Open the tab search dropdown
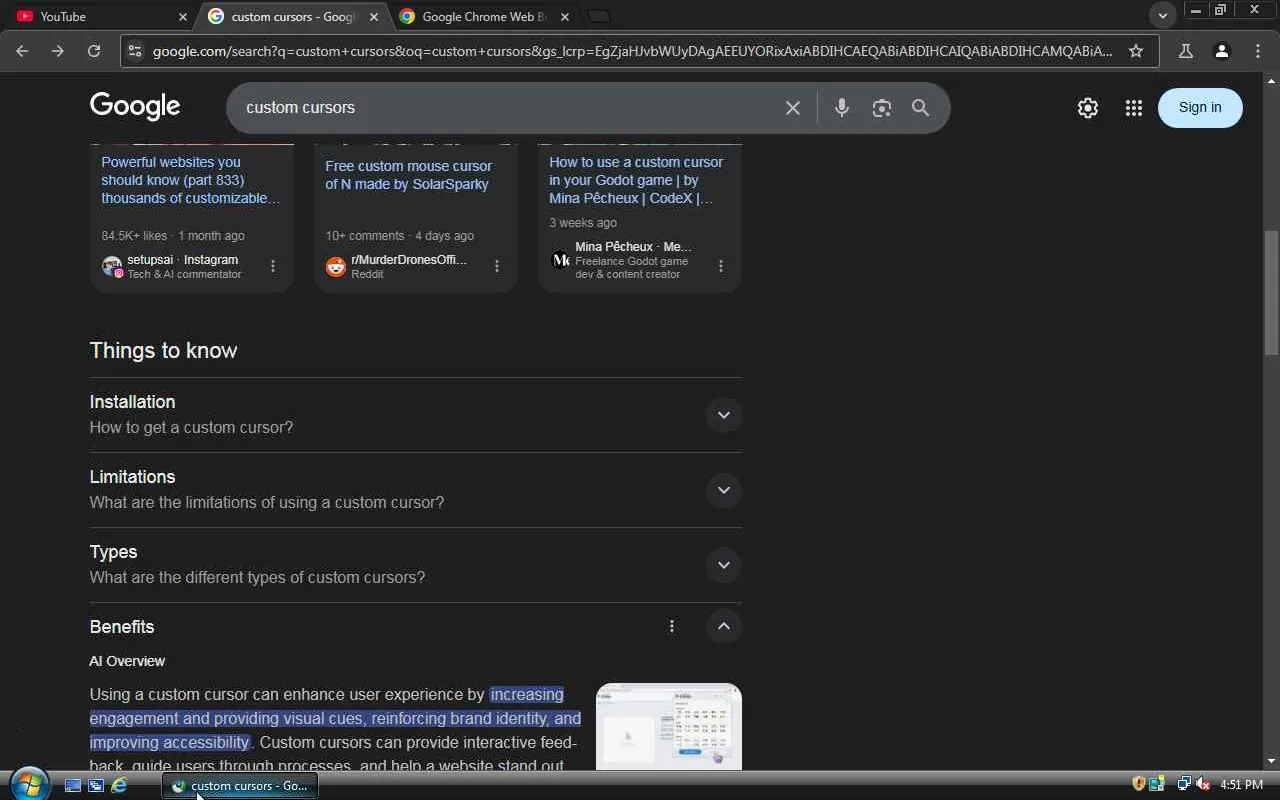Viewport: 1280px width, 800px height. [x=1162, y=16]
